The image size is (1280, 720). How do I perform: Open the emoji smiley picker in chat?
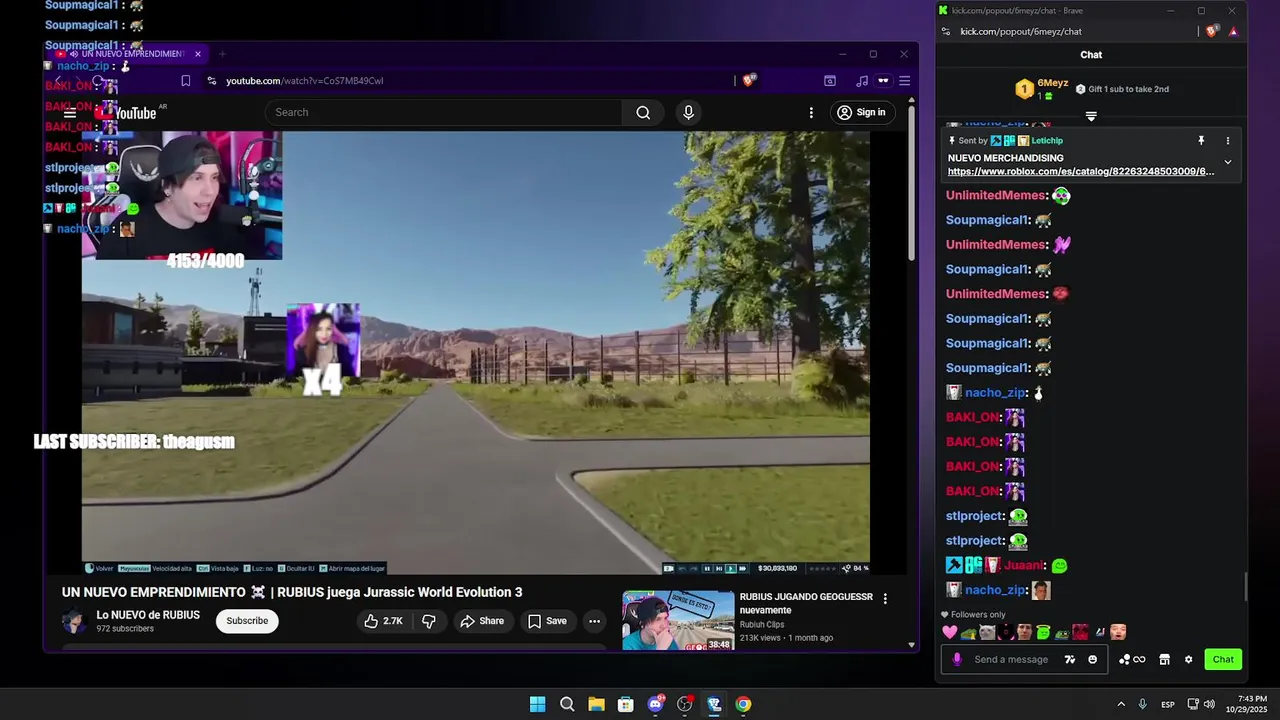(x=1092, y=659)
